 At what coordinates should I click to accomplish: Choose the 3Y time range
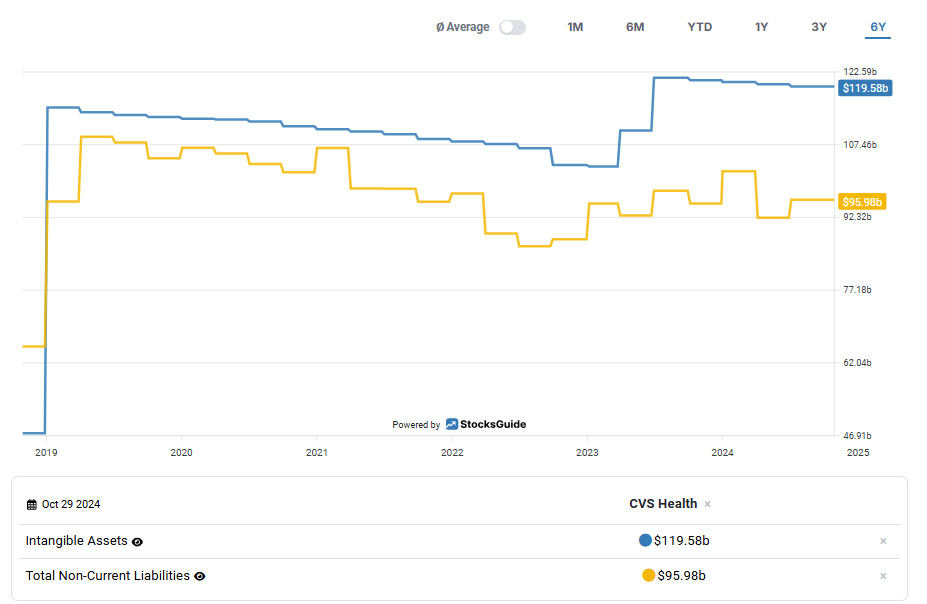pyautogui.click(x=819, y=27)
